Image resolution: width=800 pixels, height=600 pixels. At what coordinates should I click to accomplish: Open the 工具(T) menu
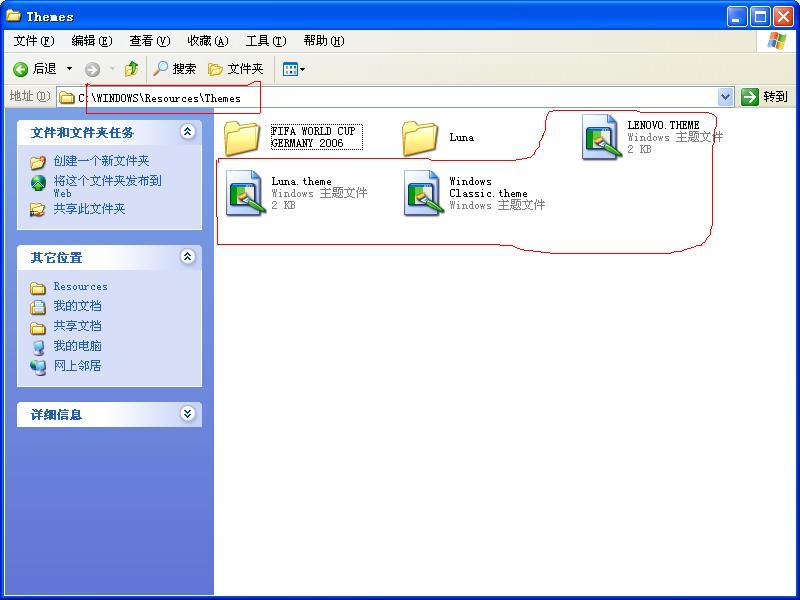266,41
